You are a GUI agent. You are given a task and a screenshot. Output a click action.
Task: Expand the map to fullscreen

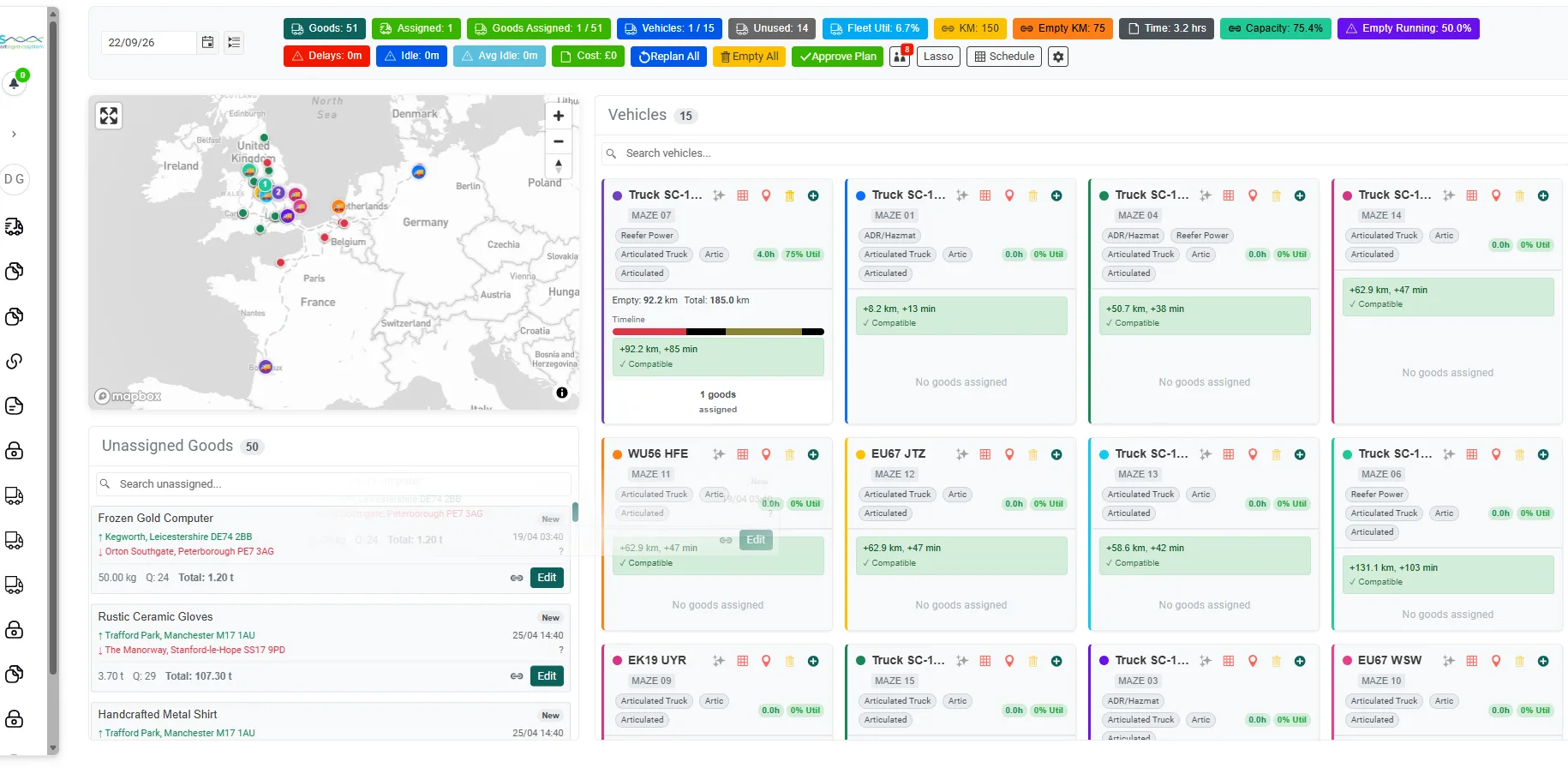coord(109,116)
